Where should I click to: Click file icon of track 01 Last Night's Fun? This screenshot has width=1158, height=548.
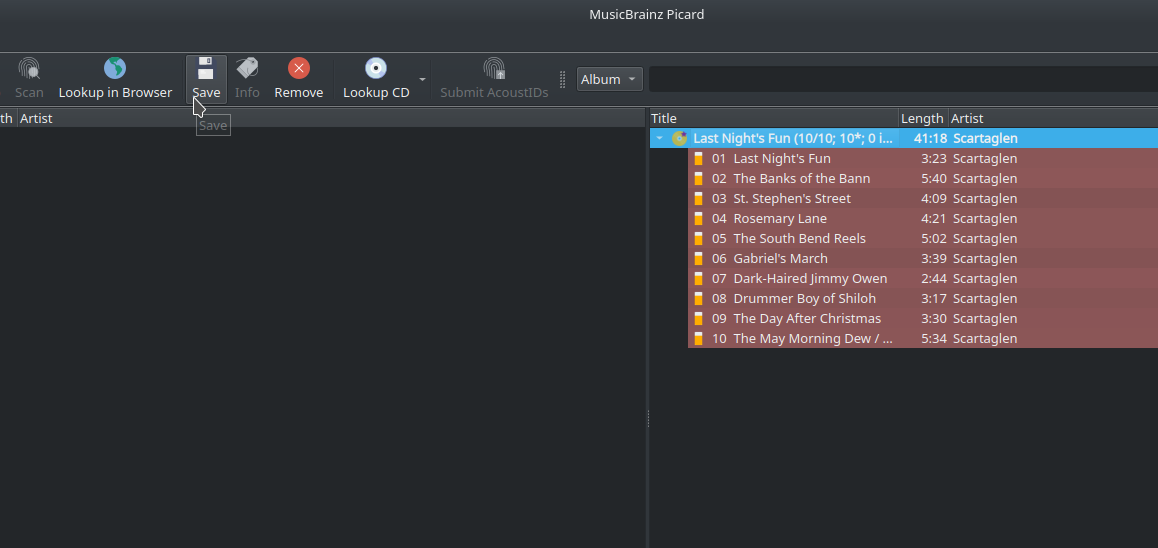(x=699, y=159)
